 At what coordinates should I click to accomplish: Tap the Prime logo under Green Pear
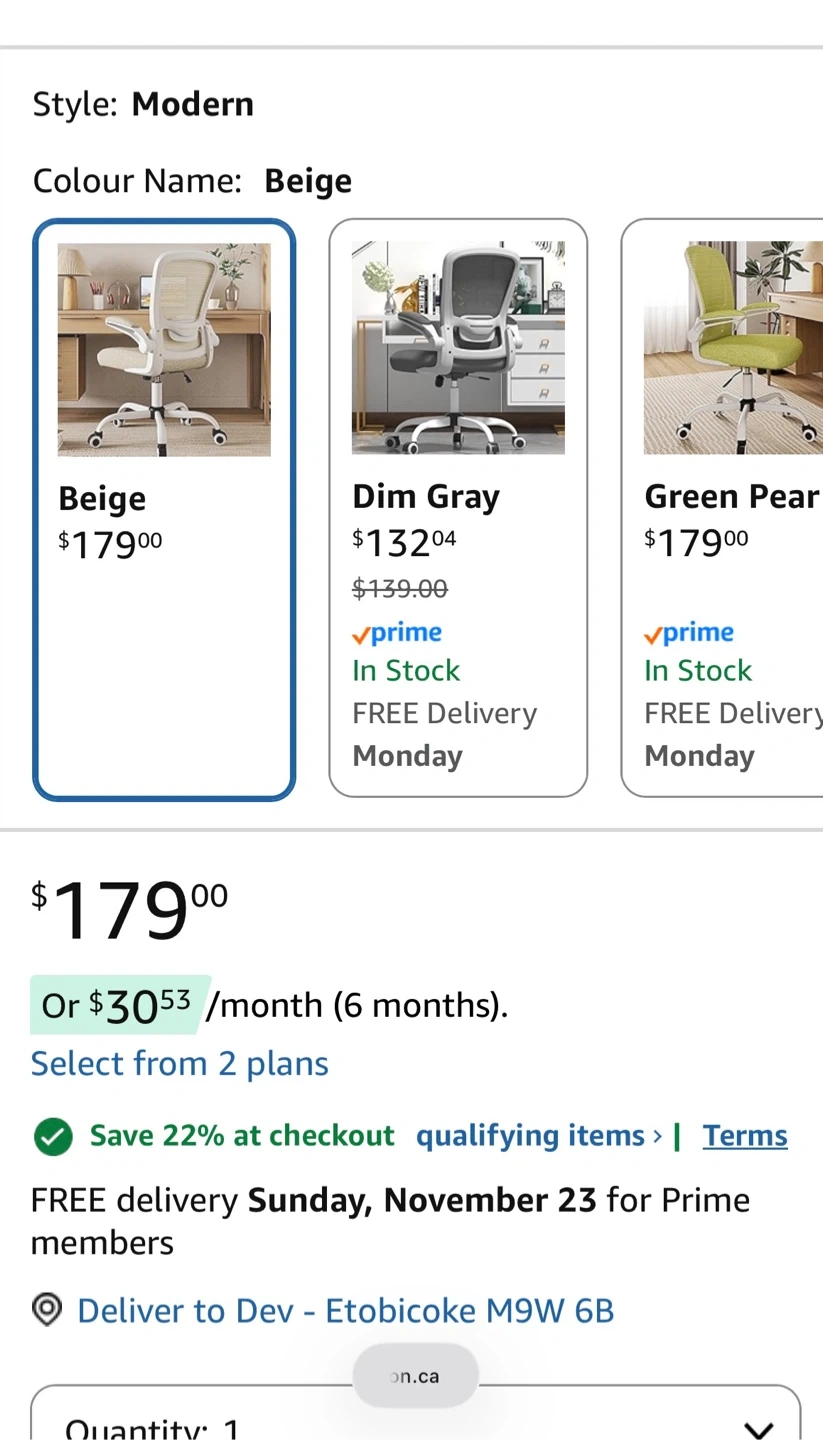(x=689, y=633)
